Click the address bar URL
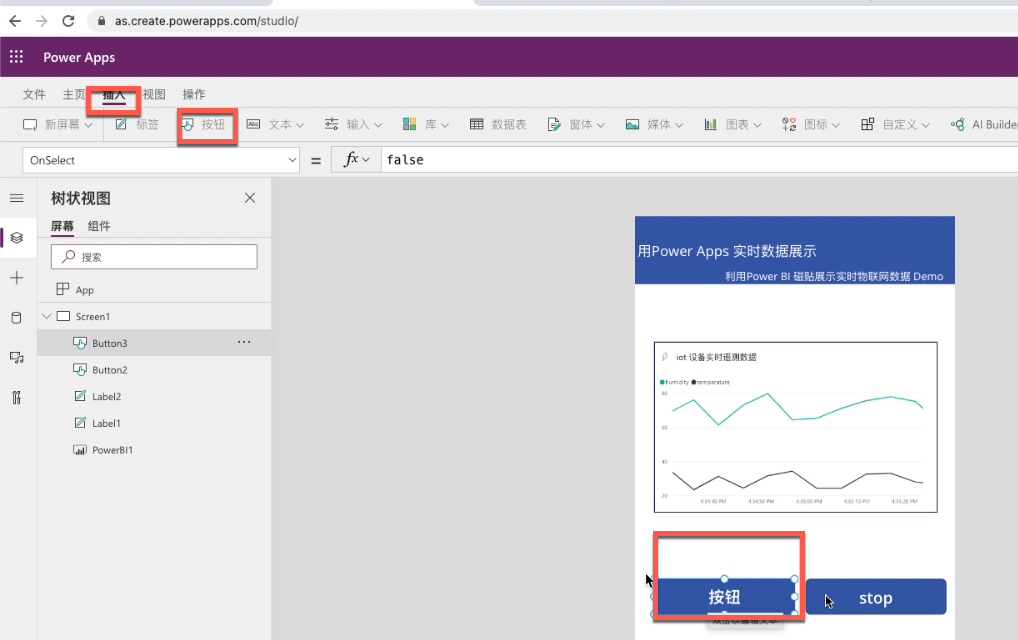Screen dimensions: 1018x640 click(x=206, y=21)
